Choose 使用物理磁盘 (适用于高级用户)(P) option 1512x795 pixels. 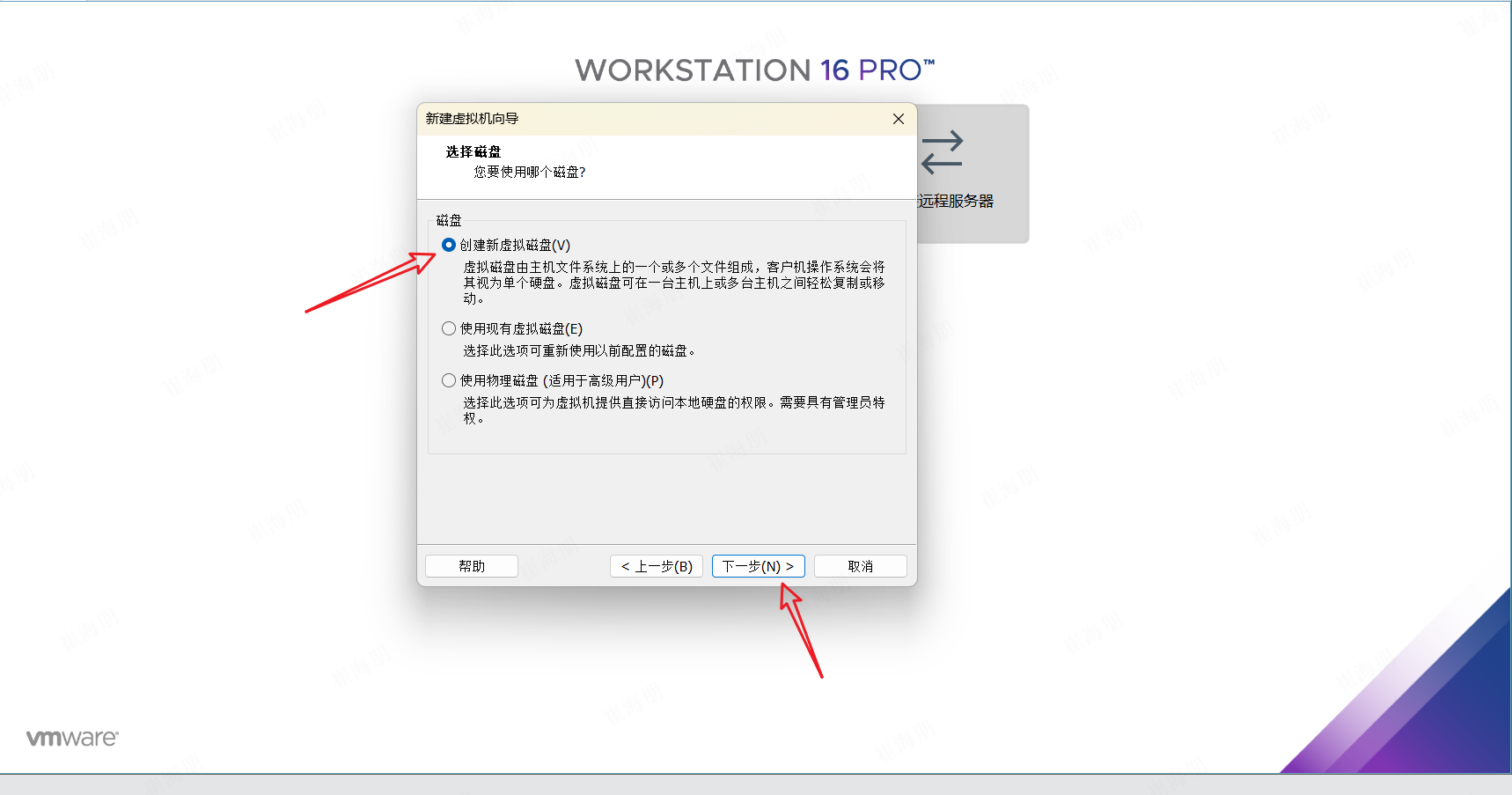449,380
